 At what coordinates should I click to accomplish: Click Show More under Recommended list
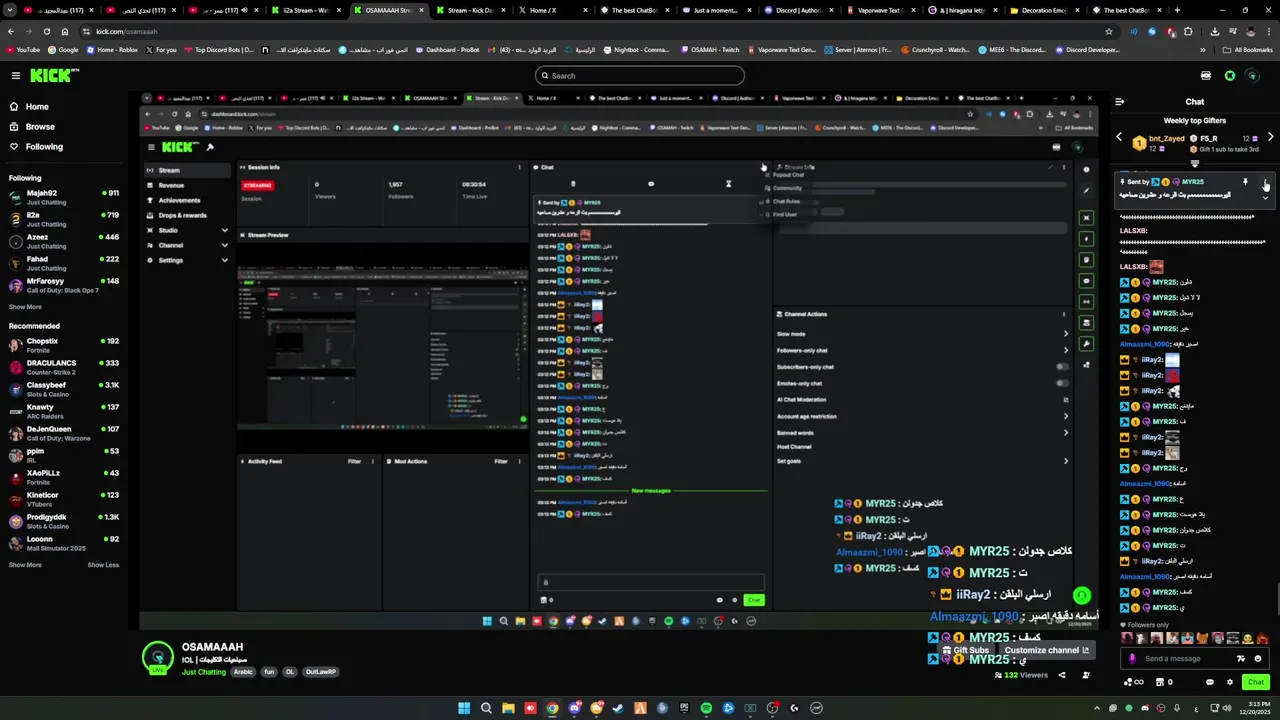pos(25,565)
